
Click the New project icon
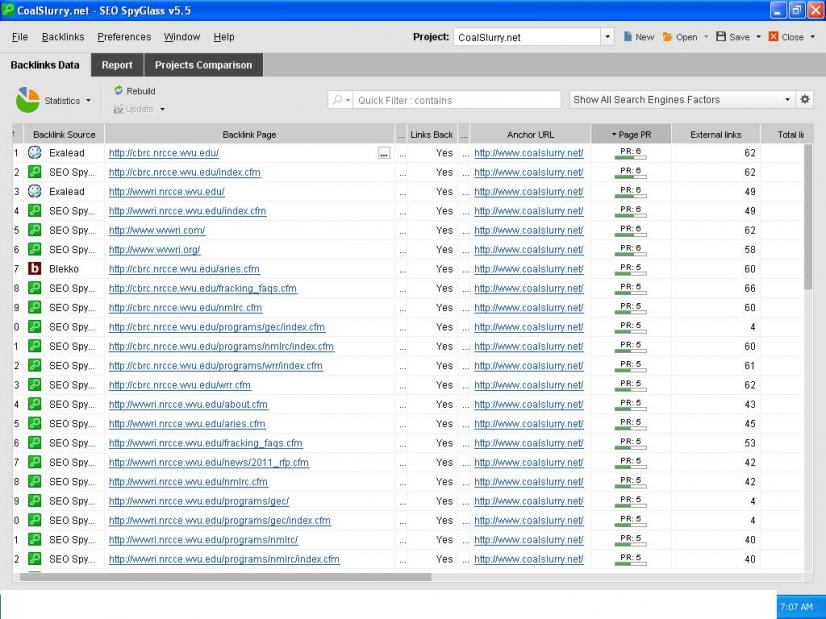tap(627, 36)
